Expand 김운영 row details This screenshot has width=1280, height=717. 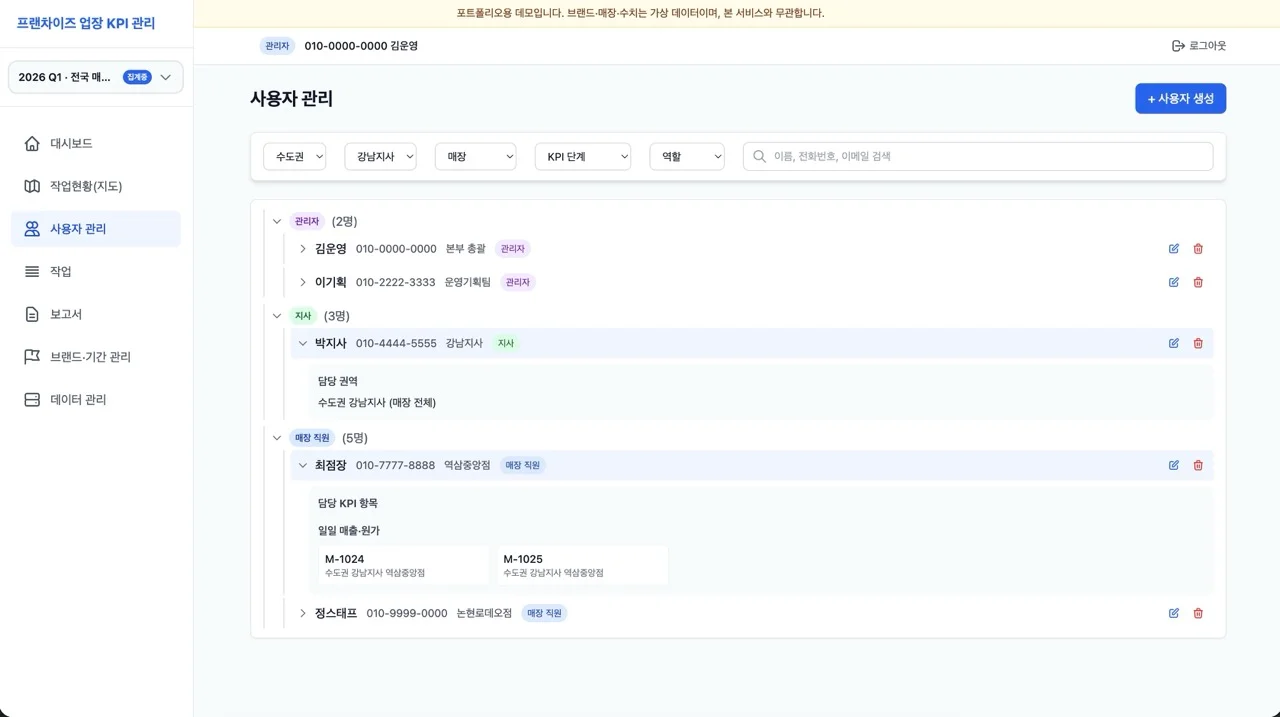tap(303, 249)
